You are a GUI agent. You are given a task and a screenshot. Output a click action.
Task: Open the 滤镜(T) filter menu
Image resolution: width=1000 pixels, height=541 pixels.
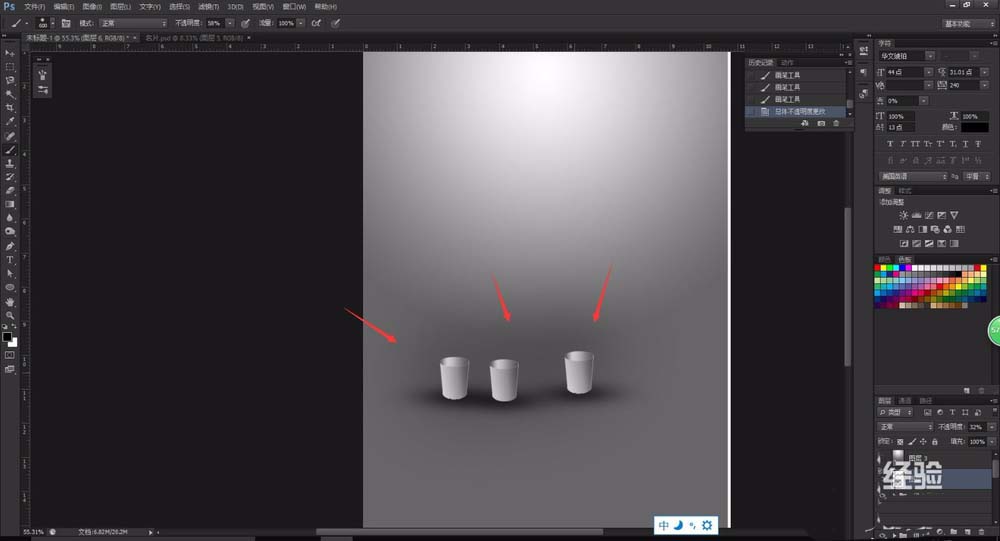[209, 6]
